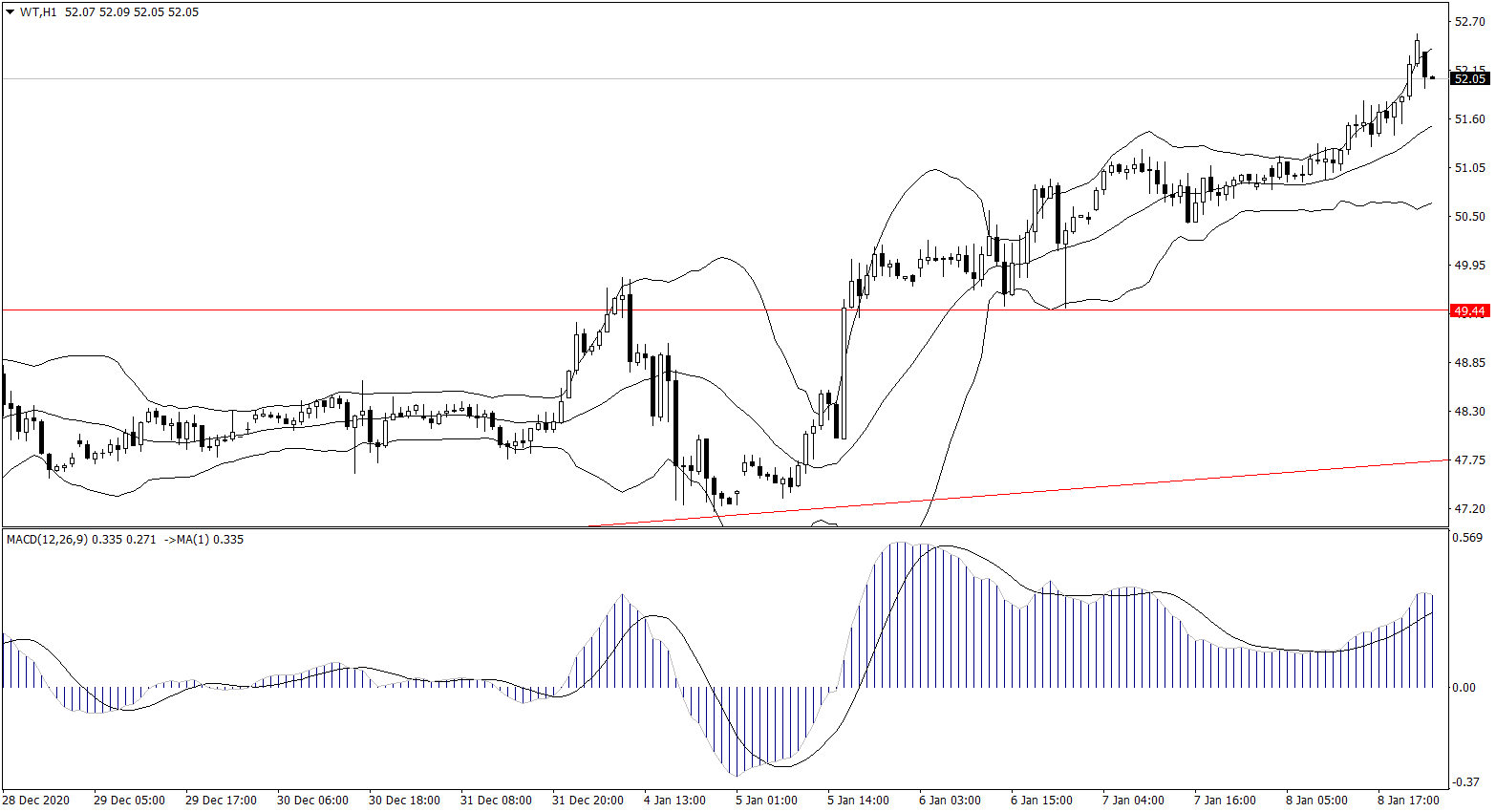Click the 0.569 MACD scale label

point(1466,538)
